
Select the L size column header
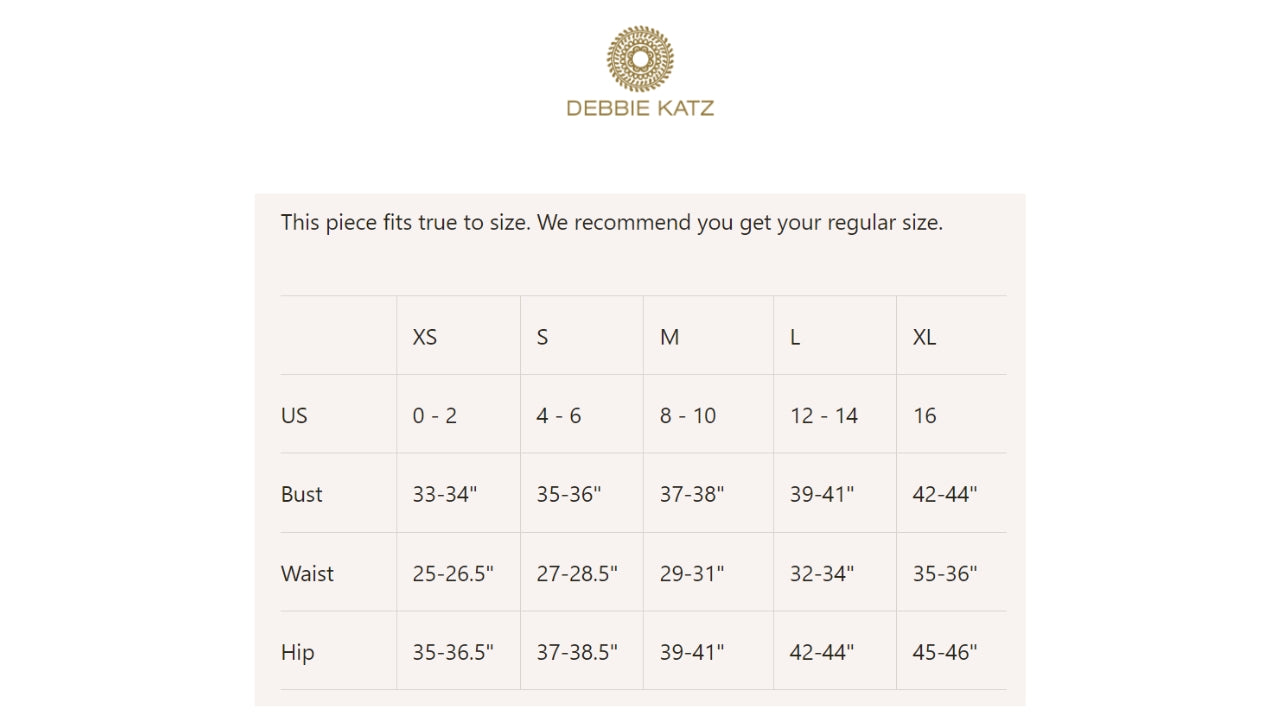[795, 337]
